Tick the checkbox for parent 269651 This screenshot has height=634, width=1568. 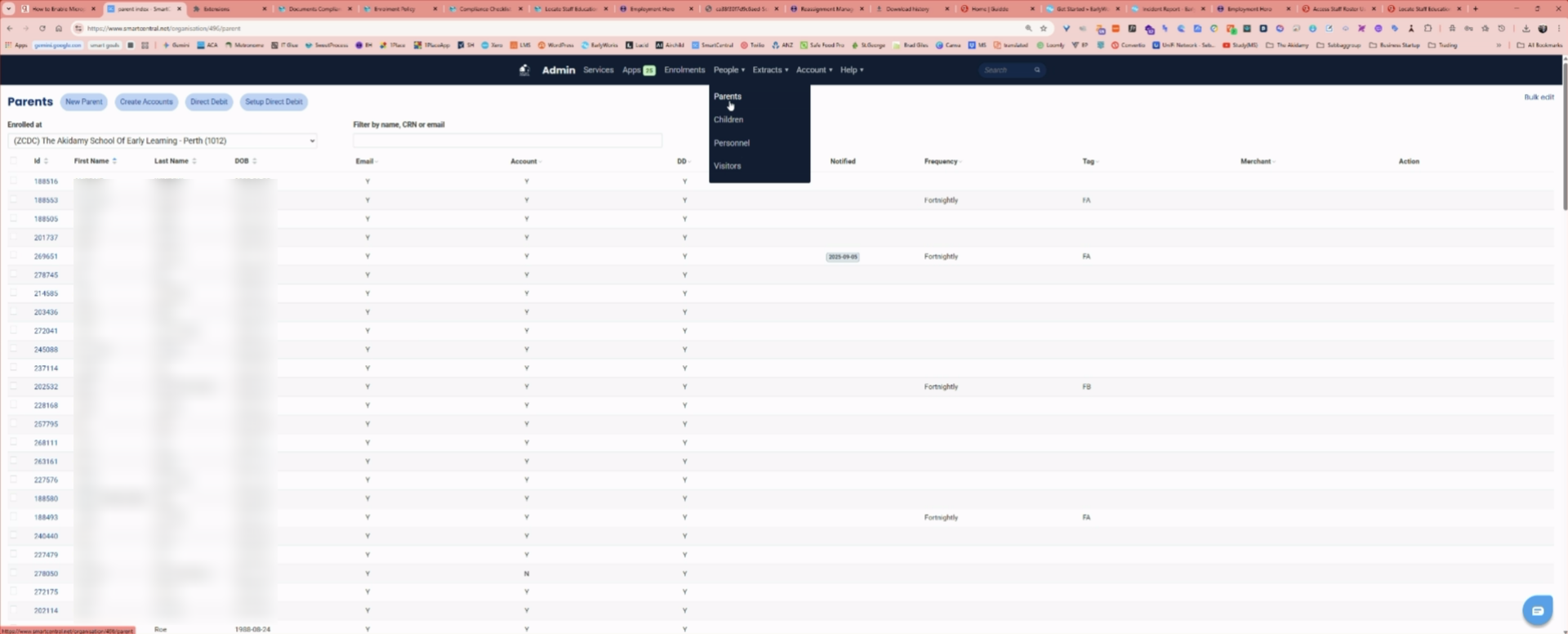pyautogui.click(x=13, y=256)
